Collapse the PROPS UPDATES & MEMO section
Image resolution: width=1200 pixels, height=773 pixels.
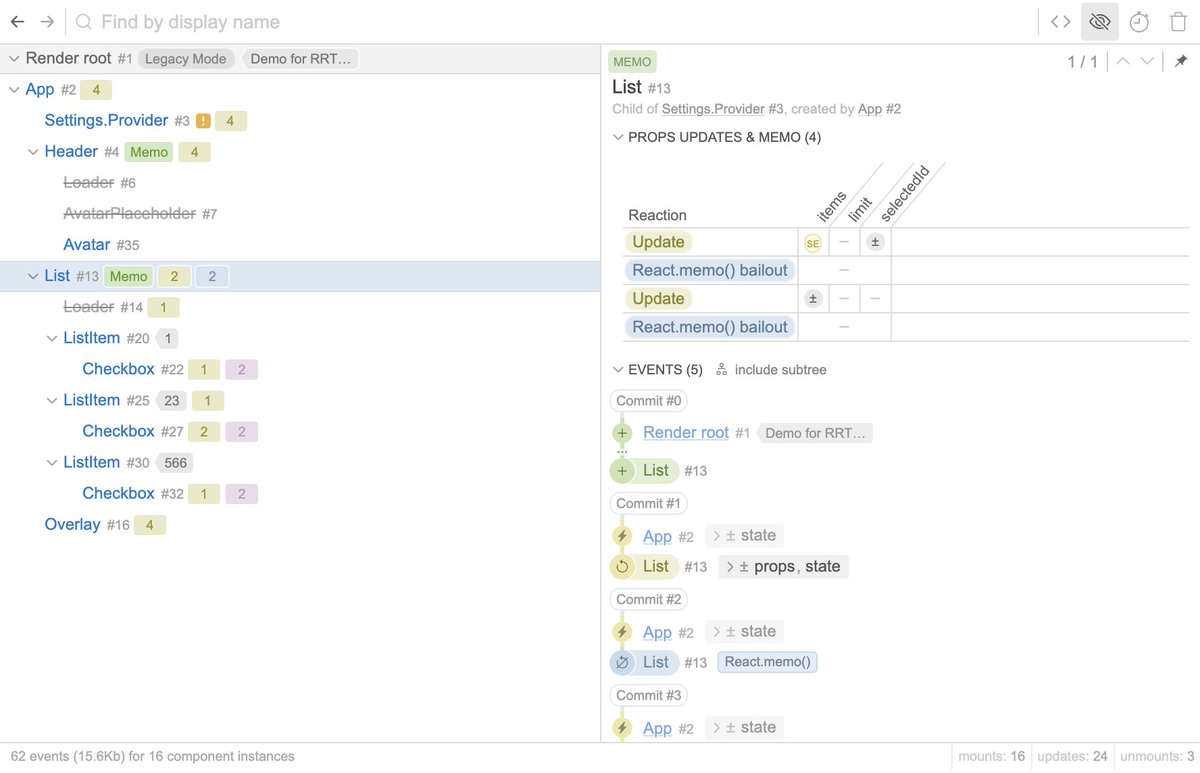[618, 137]
